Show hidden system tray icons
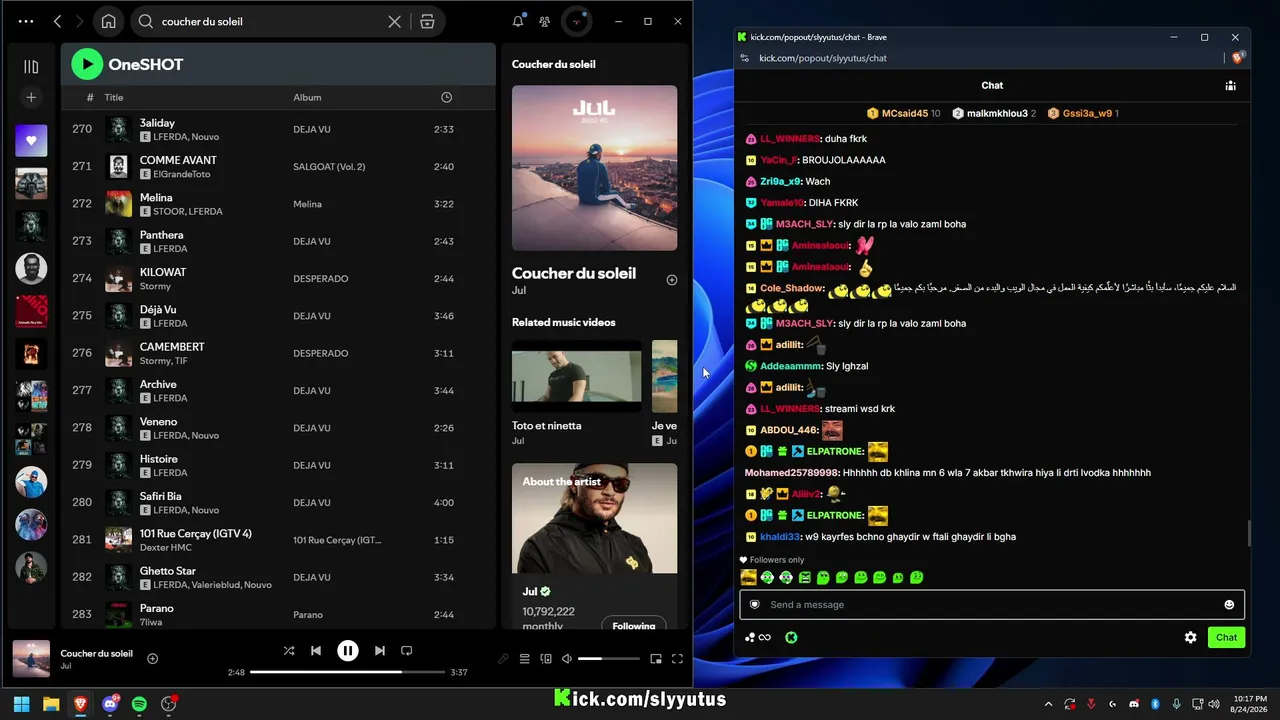 click(x=1048, y=704)
